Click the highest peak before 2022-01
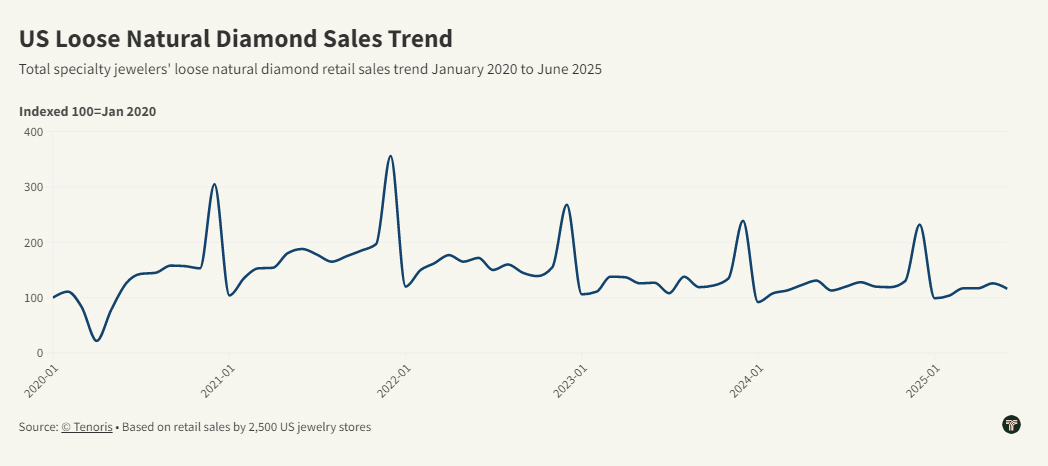 (x=390, y=156)
